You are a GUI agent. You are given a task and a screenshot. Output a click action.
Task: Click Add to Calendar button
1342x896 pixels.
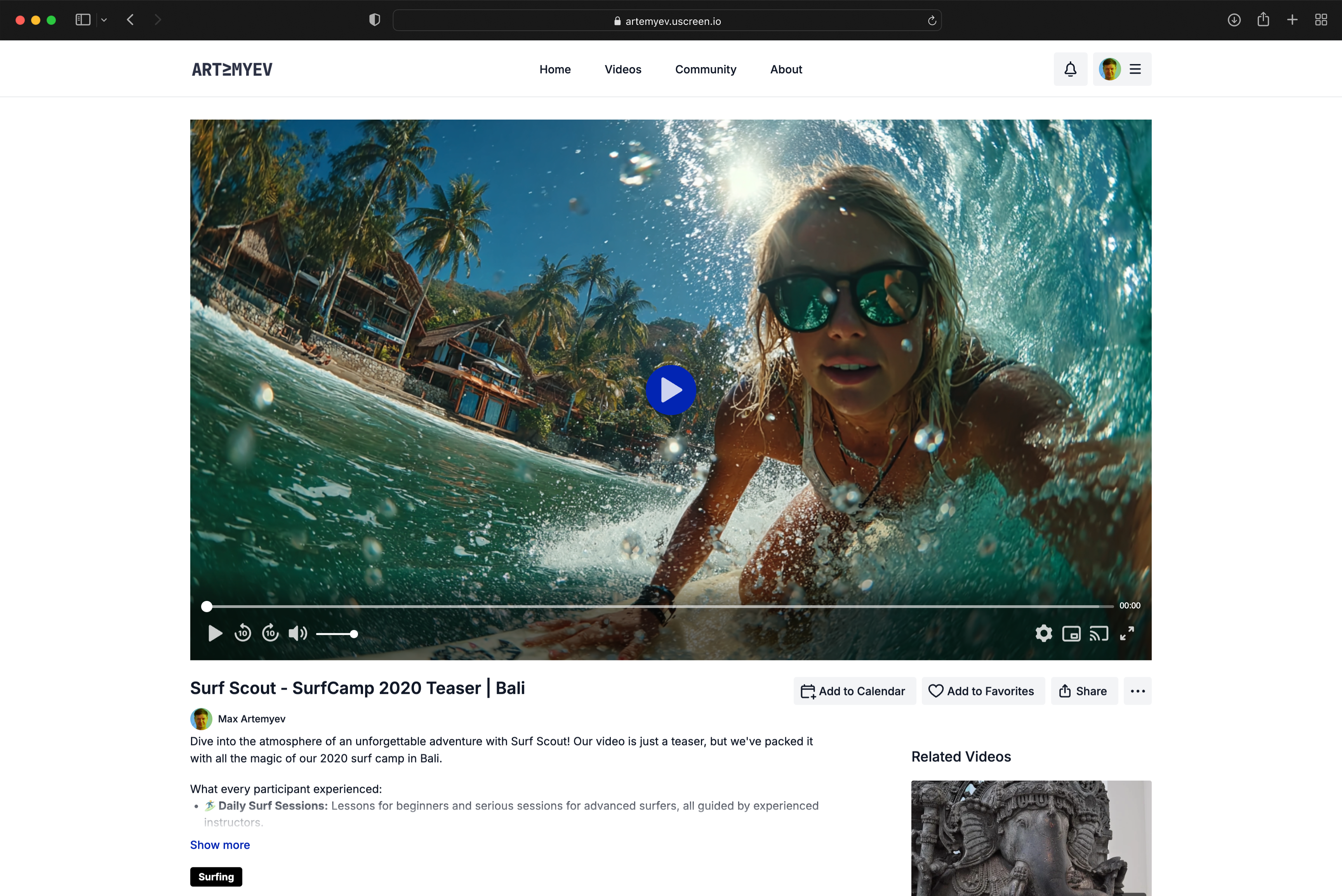tap(854, 691)
